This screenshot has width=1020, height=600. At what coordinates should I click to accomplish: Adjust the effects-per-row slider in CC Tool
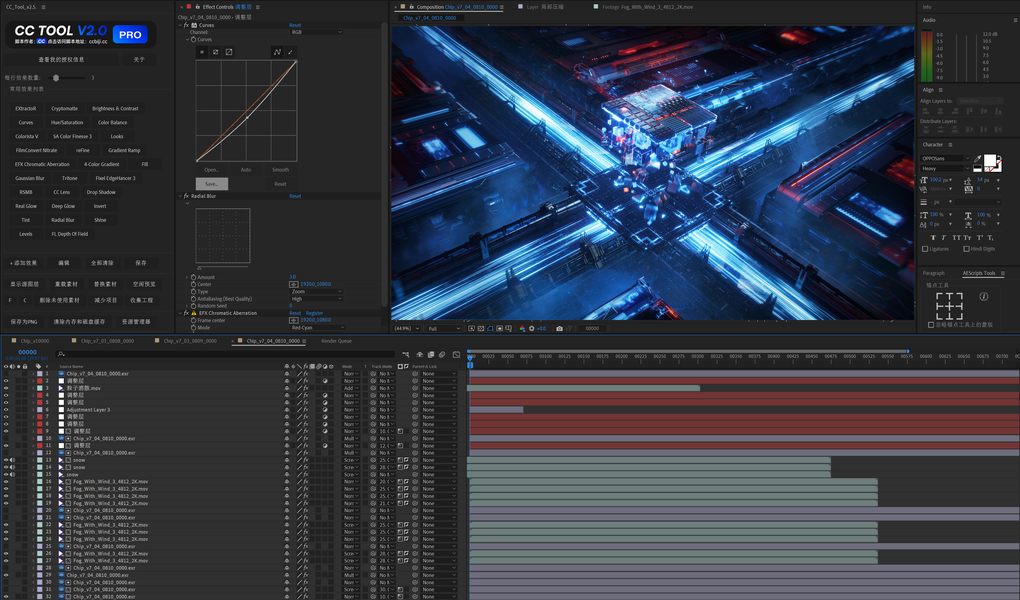coord(56,77)
